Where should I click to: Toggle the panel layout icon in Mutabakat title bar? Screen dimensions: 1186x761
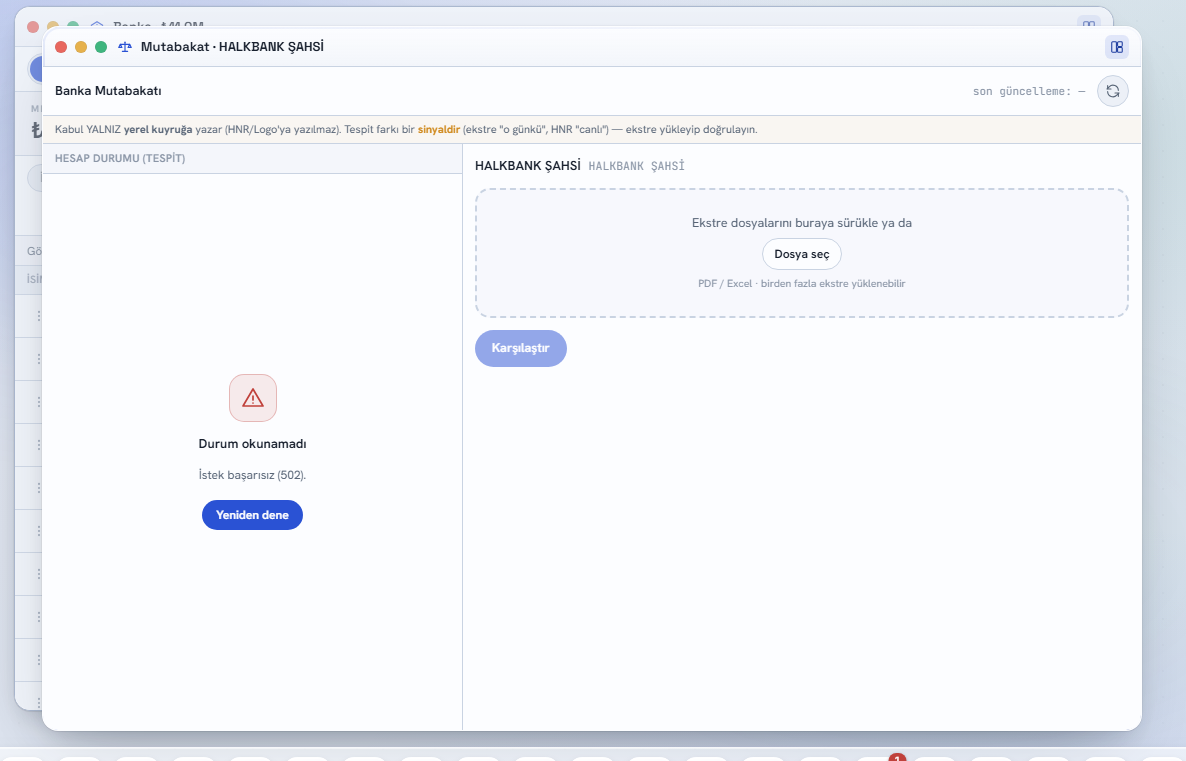click(1116, 47)
